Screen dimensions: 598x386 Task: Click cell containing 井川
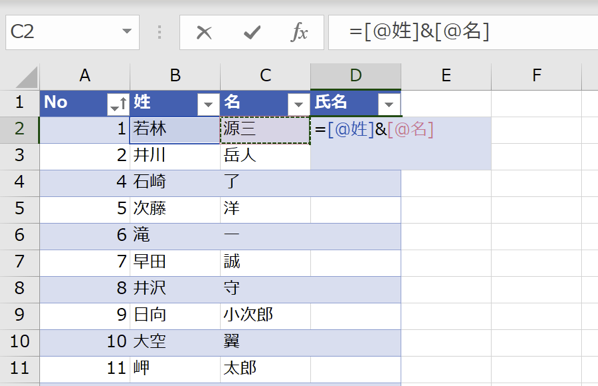pyautogui.click(x=175, y=156)
